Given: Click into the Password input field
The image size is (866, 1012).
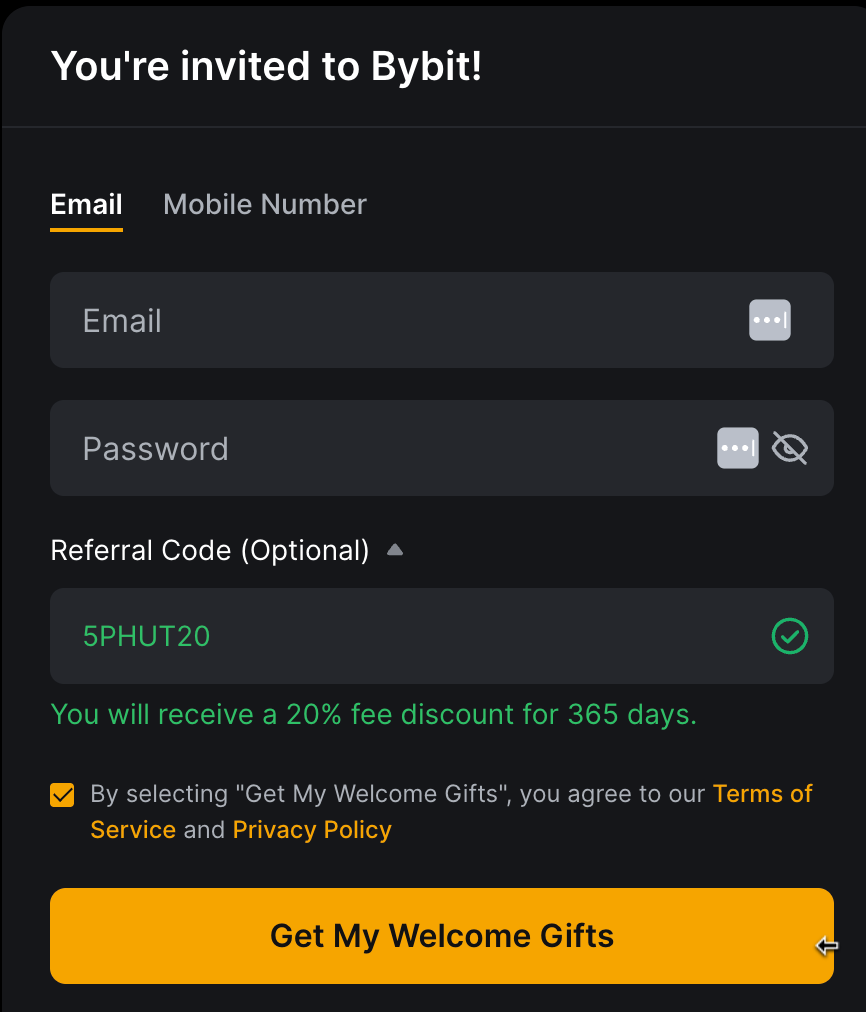Looking at the screenshot, I should click(x=400, y=448).
